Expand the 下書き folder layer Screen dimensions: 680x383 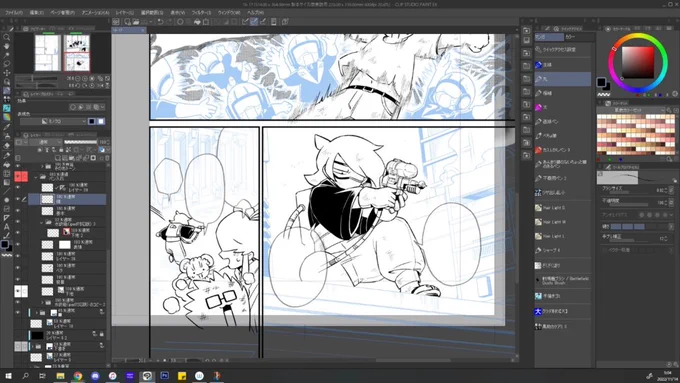[x=32, y=346]
